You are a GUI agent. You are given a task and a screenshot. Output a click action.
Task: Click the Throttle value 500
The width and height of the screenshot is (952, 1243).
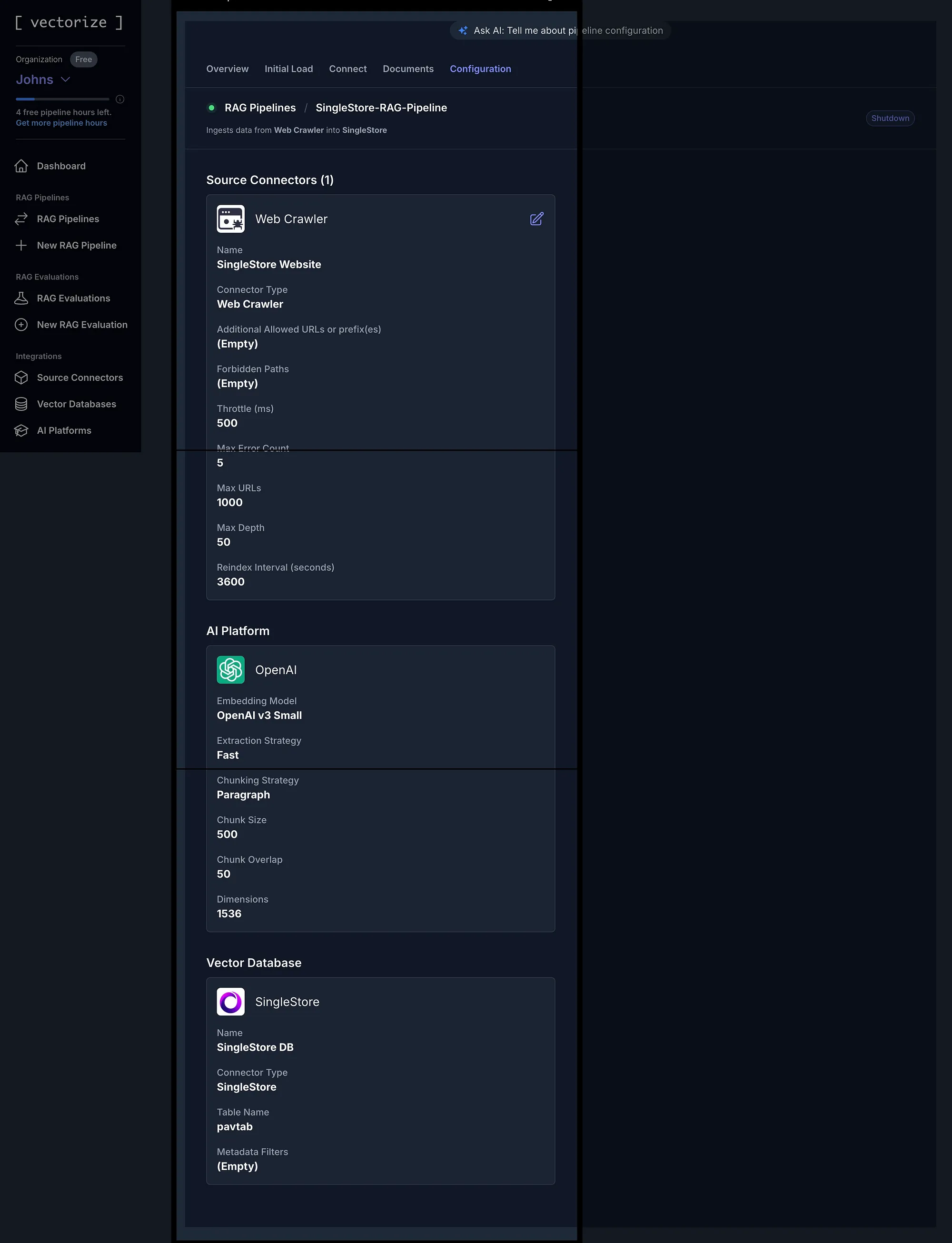click(227, 423)
